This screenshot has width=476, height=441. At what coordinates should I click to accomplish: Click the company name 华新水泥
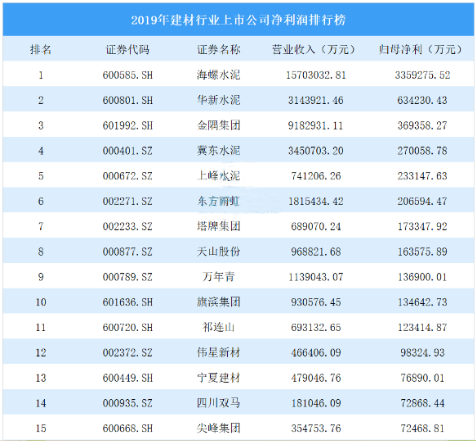pos(218,100)
